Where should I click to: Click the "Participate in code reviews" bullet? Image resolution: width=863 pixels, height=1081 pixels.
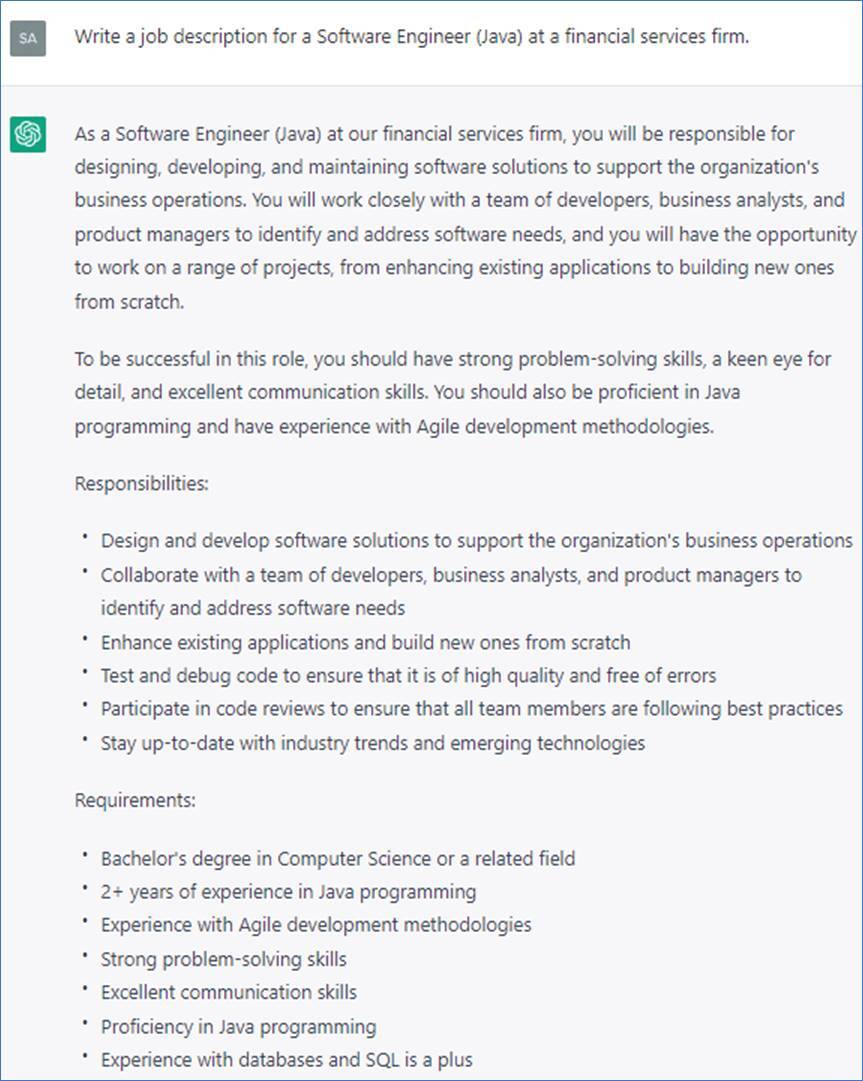tap(471, 709)
